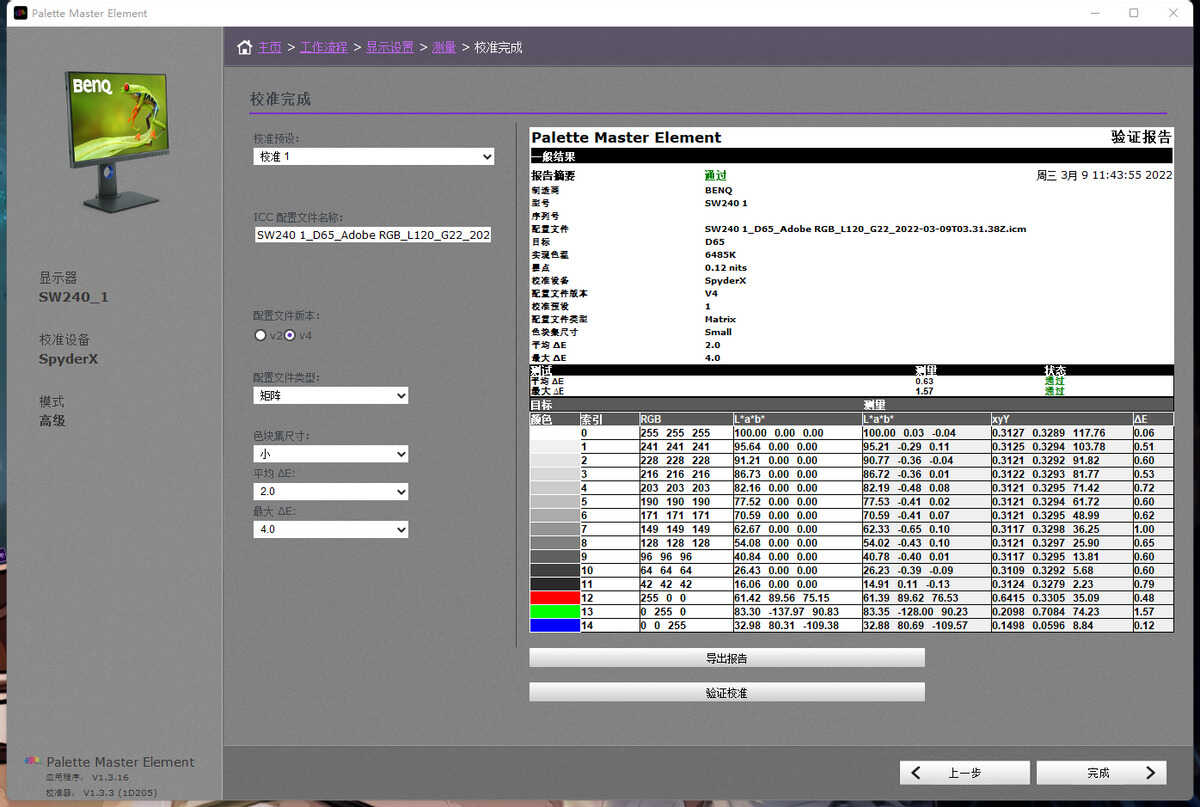Click the 1.57 maximum ΔE measurement in the test section
The width and height of the screenshot is (1200, 807).
coord(924,391)
